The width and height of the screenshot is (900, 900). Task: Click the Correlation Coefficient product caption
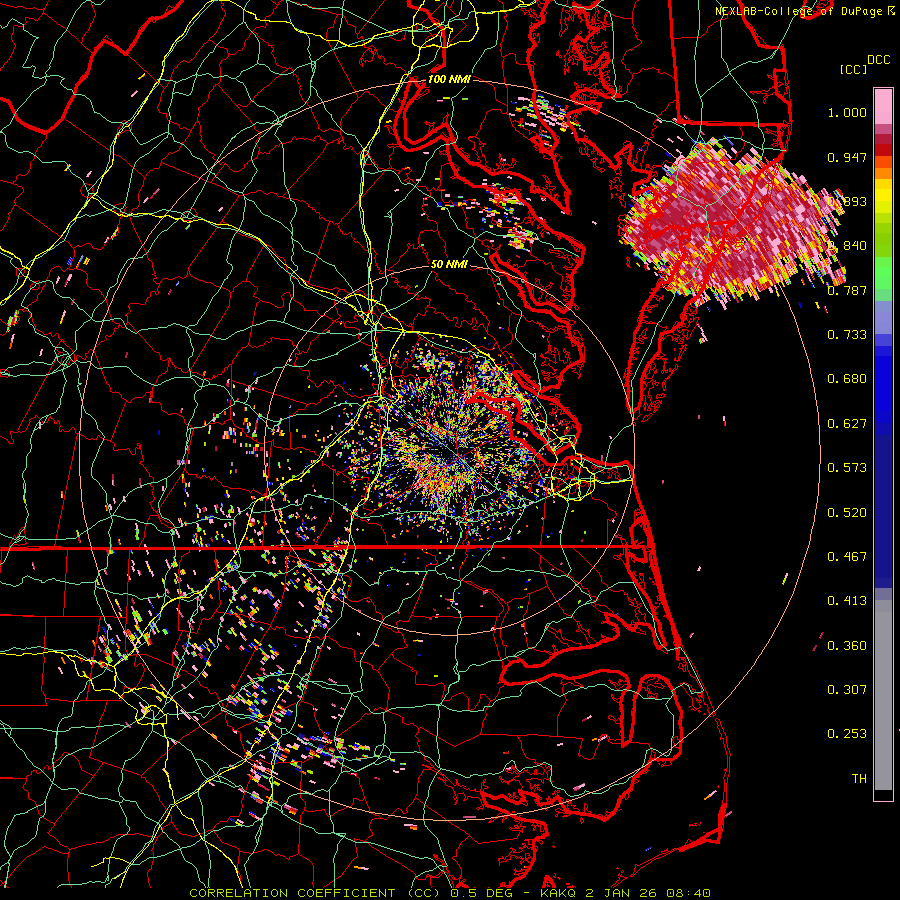450,893
